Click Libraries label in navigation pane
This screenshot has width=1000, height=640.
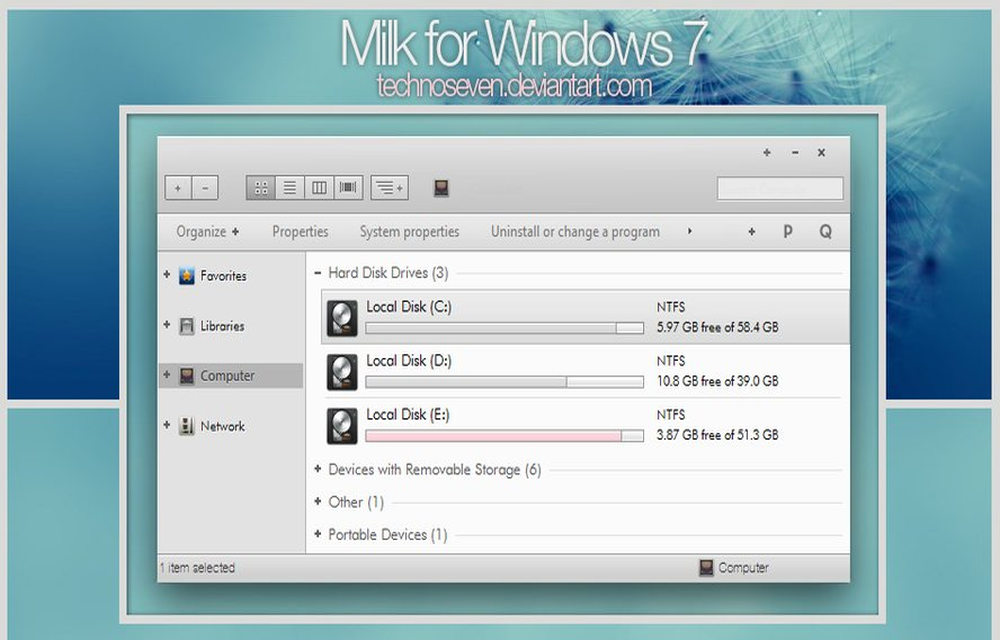(223, 326)
